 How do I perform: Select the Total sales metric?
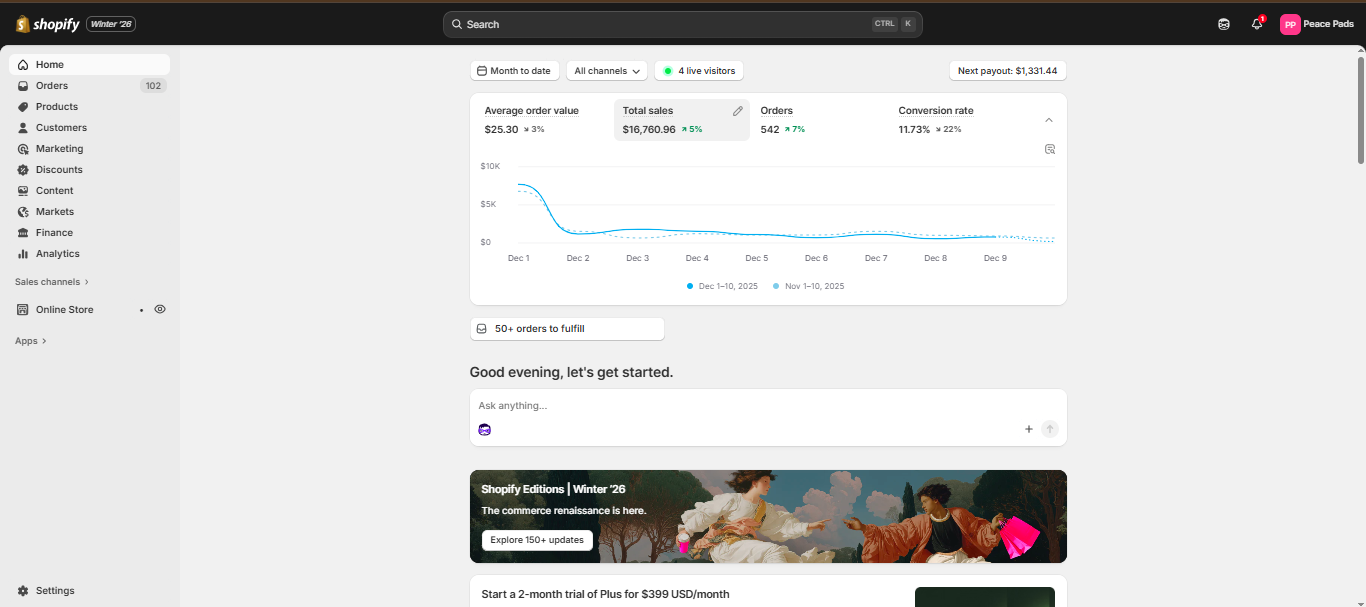(x=682, y=120)
